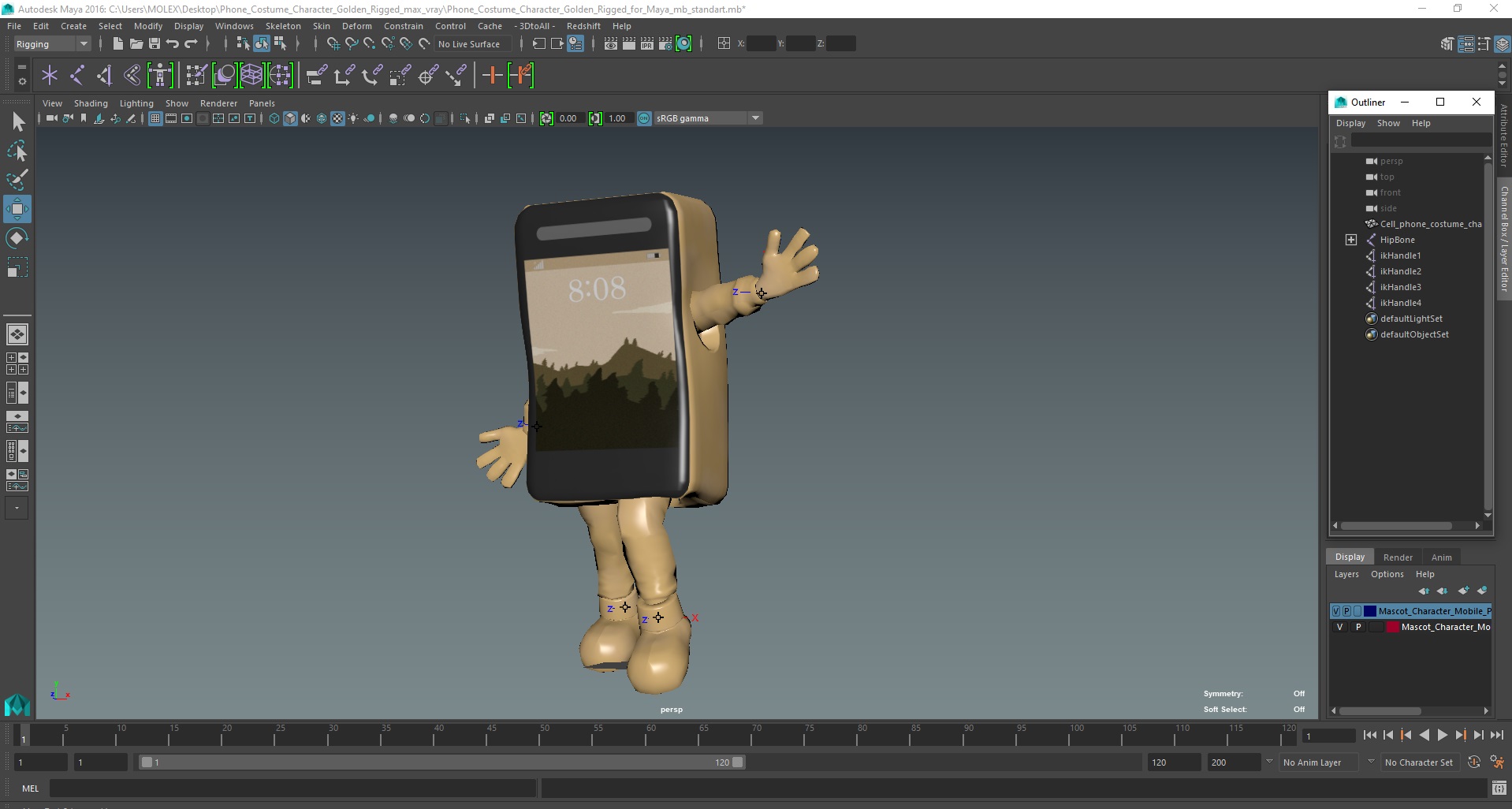Screen dimensions: 1512x809
Task: Toggle the viewport grid display icon
Action: click(x=155, y=118)
